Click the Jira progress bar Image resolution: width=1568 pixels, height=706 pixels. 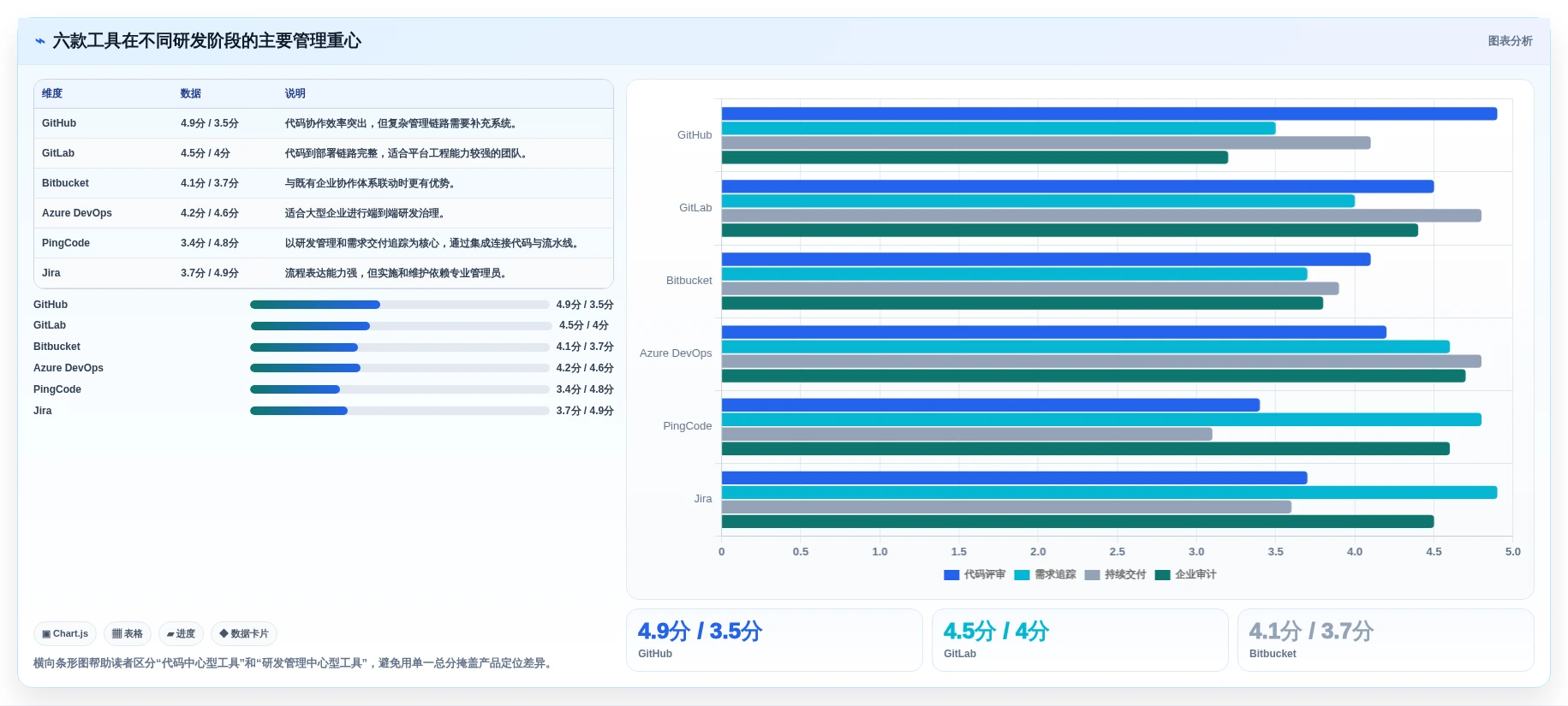[x=399, y=412]
